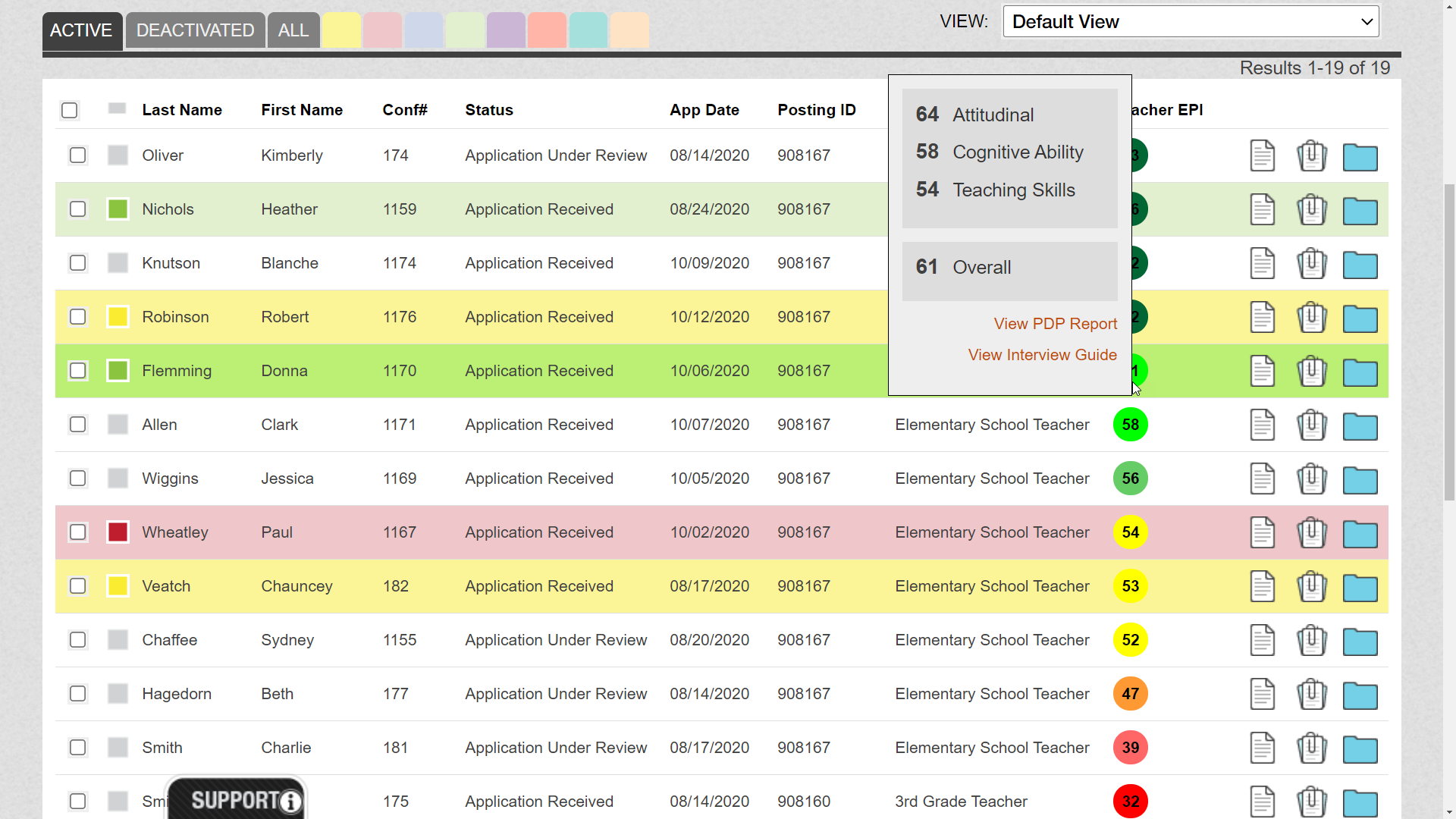
Task: Open document icon for Wheatley row
Action: click(1262, 532)
